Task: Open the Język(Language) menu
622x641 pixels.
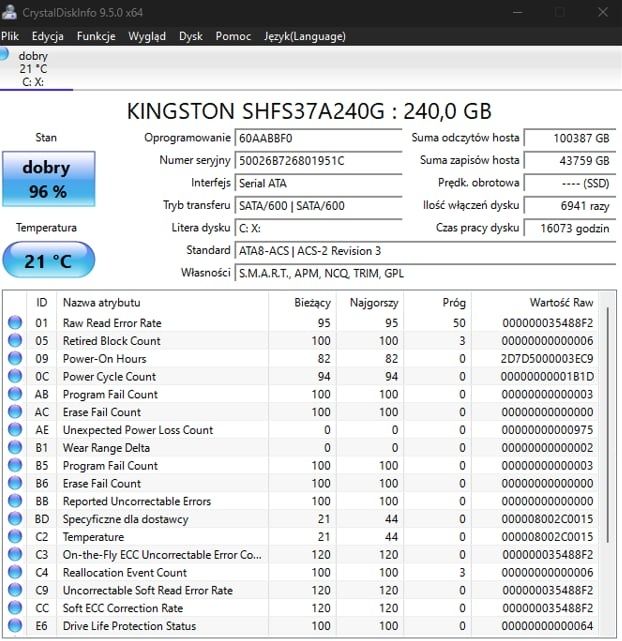Action: click(305, 36)
